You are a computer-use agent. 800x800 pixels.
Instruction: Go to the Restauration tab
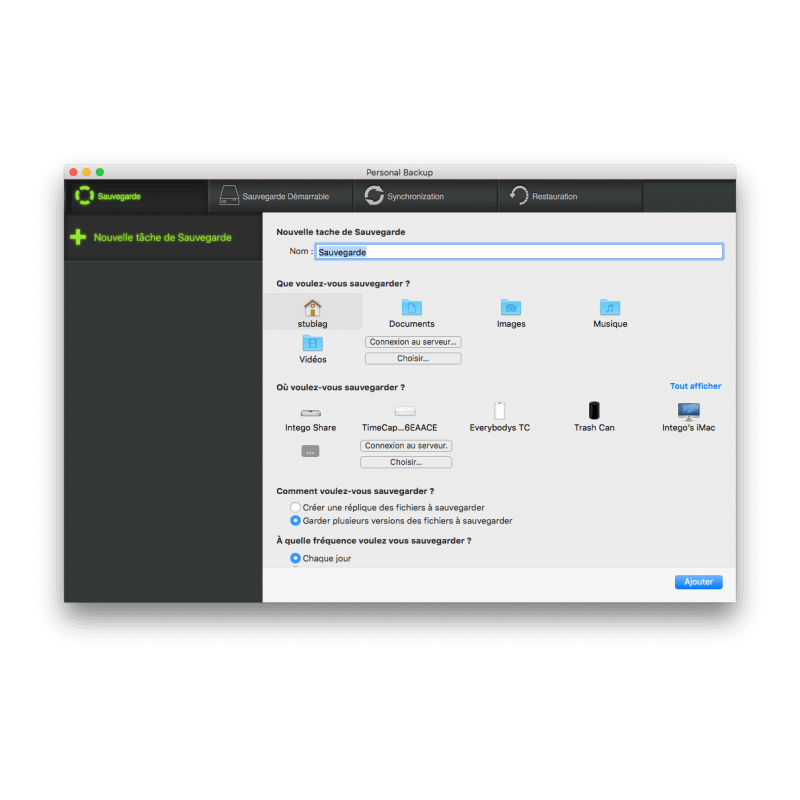tap(570, 196)
